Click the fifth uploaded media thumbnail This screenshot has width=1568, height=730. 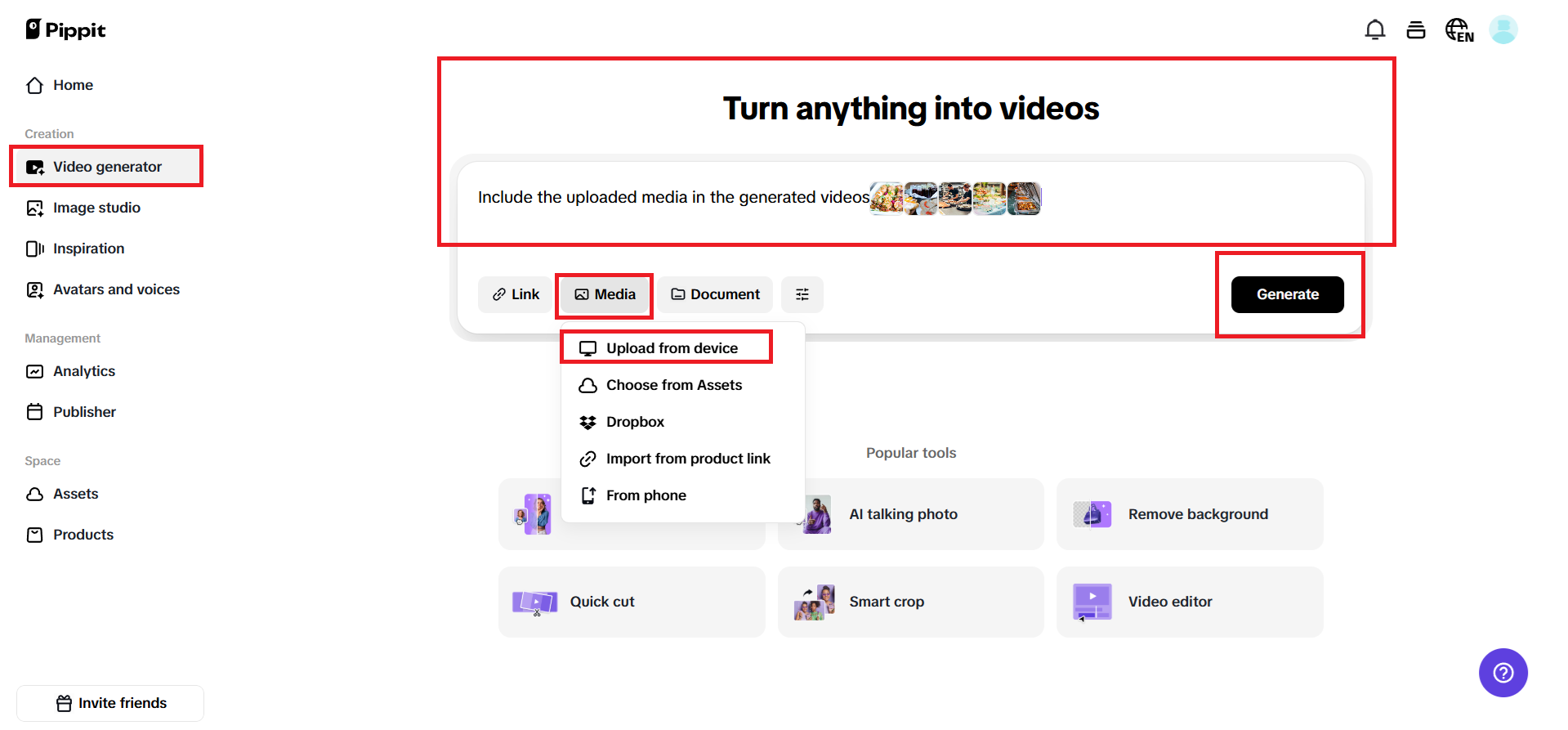coord(1025,199)
